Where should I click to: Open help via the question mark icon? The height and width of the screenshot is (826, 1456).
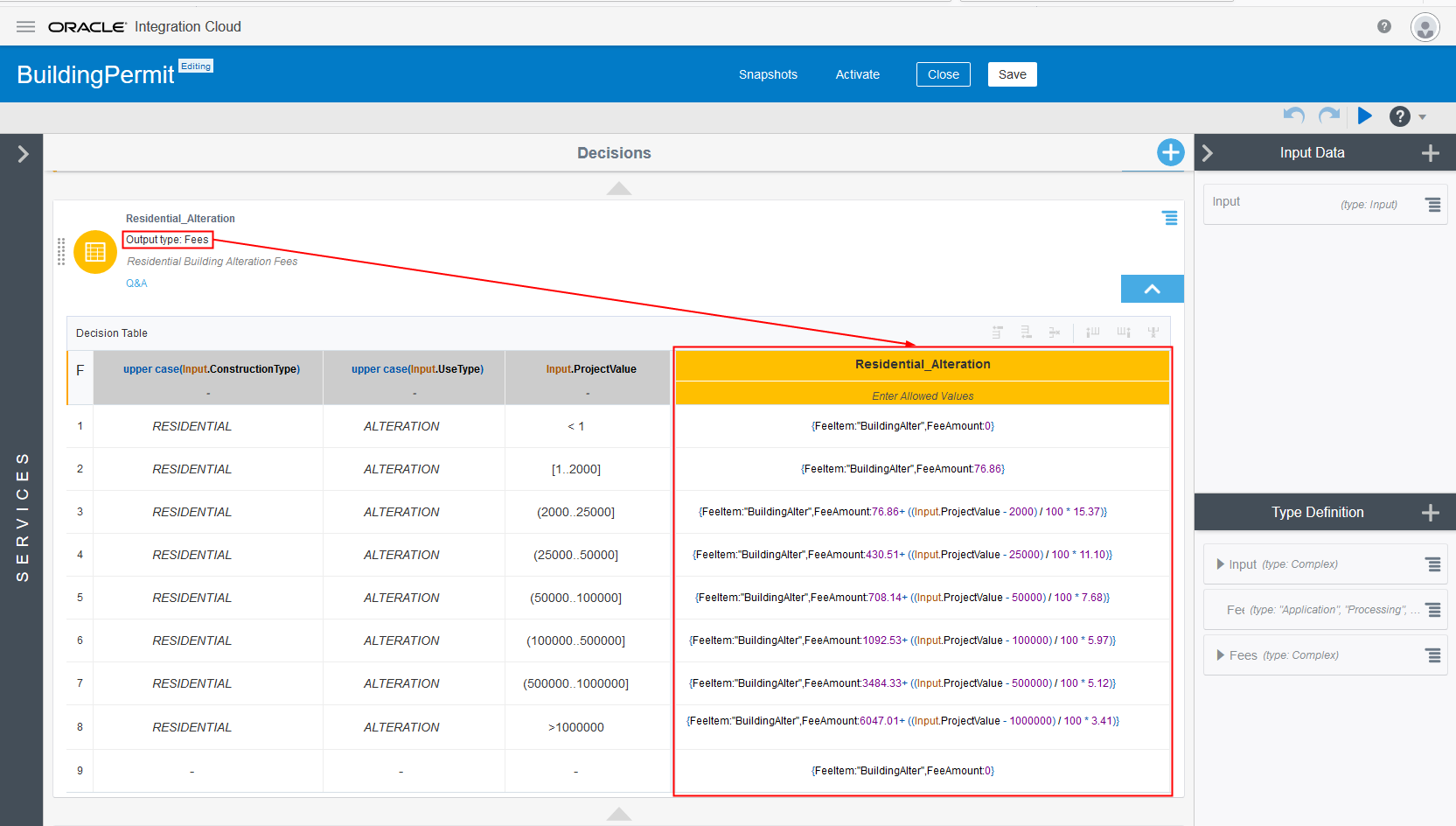[x=1399, y=115]
